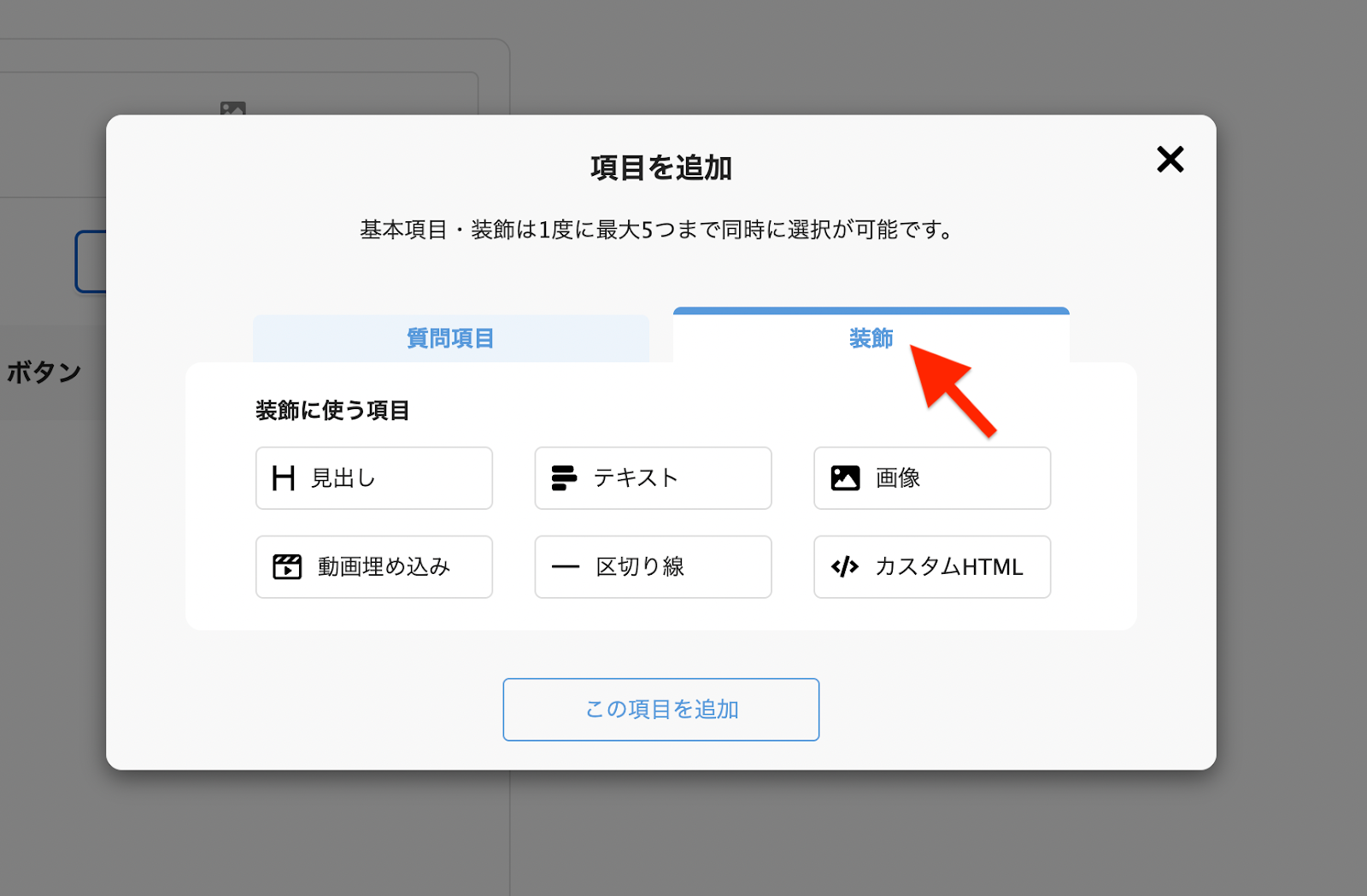Toggle the 見出し item selection

click(374, 478)
